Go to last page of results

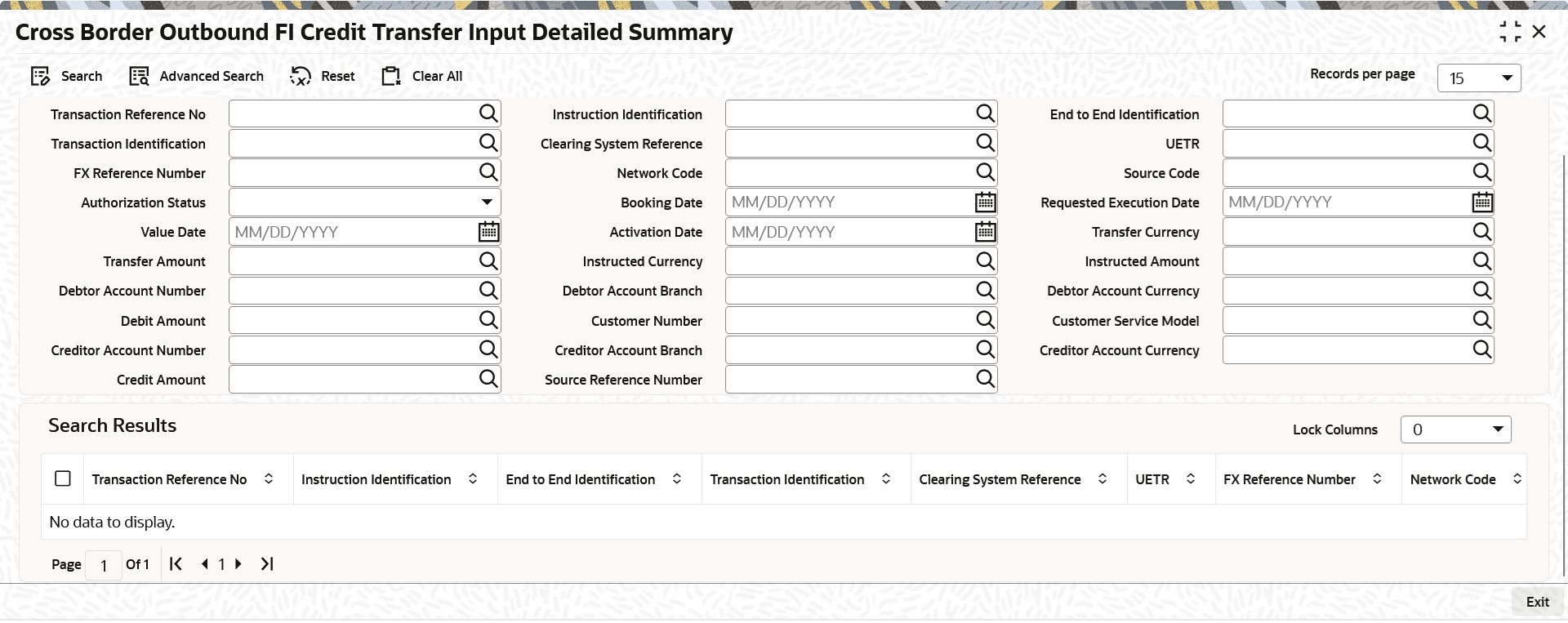click(x=267, y=563)
